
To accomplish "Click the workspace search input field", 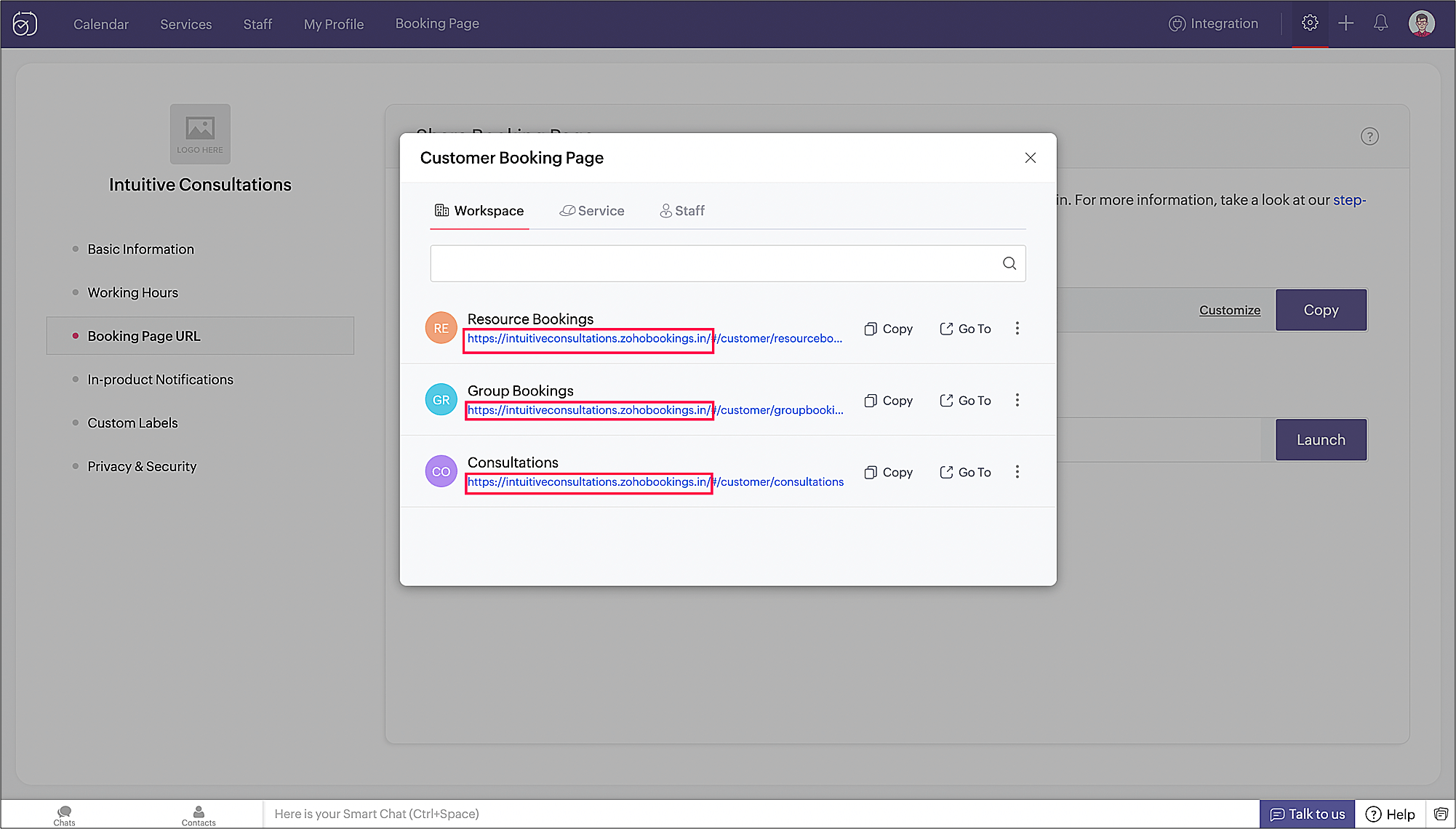I will (713, 263).
